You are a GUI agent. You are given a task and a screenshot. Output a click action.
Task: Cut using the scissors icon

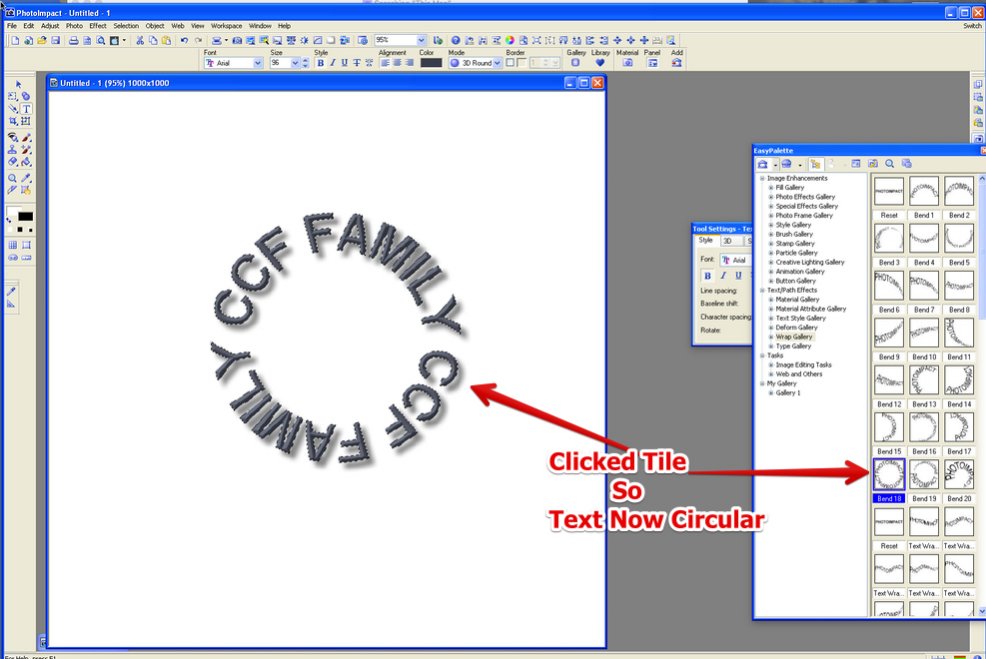coord(140,40)
